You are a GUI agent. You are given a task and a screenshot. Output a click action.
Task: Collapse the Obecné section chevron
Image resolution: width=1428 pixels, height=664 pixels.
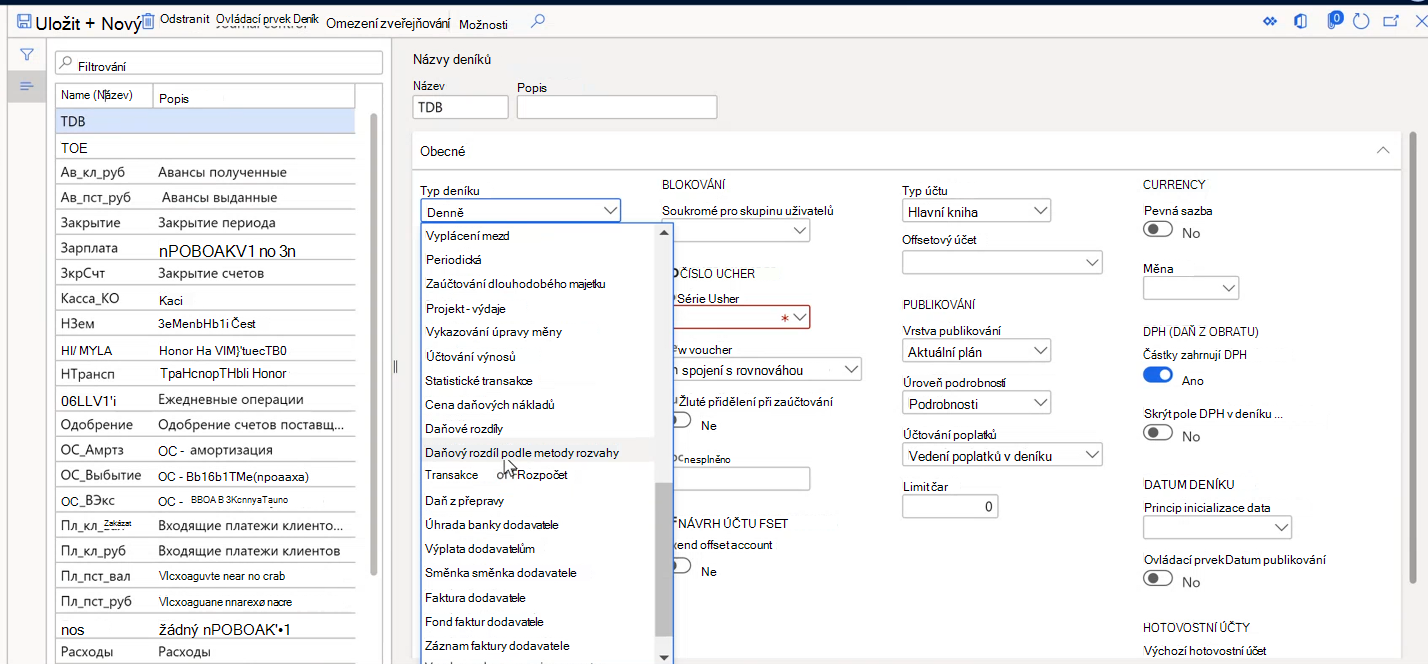(x=1383, y=151)
